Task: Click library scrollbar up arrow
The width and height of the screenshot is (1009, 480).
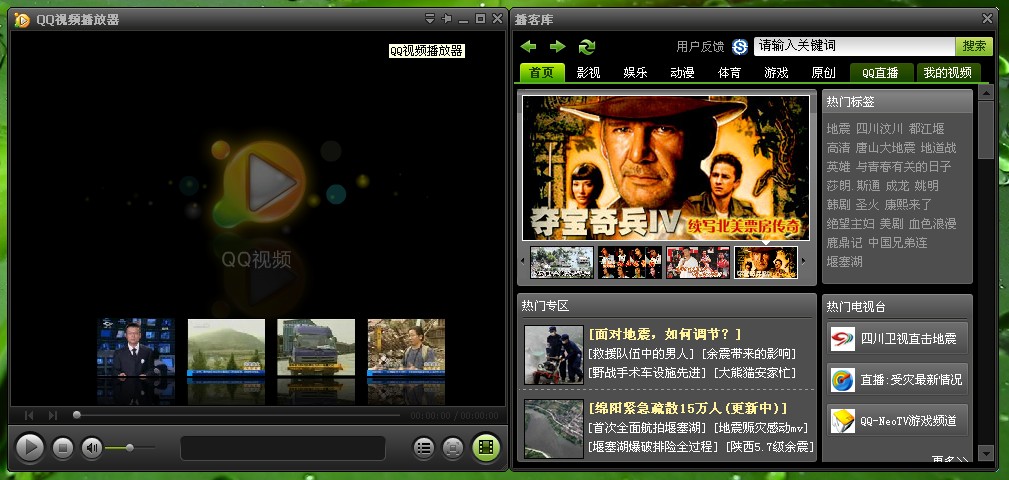Action: [x=985, y=93]
